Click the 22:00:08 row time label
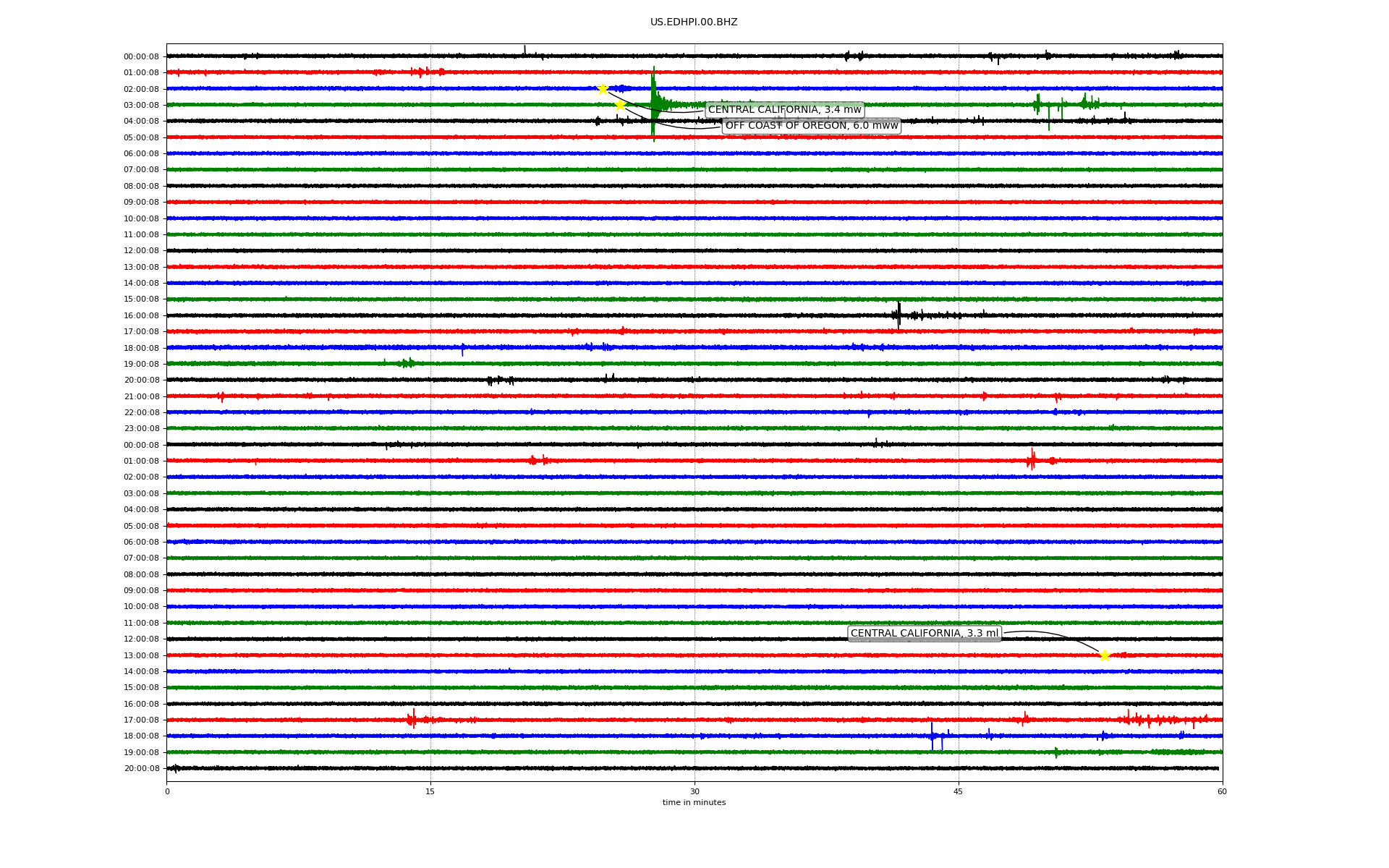This screenshot has height=868, width=1389. (x=141, y=412)
